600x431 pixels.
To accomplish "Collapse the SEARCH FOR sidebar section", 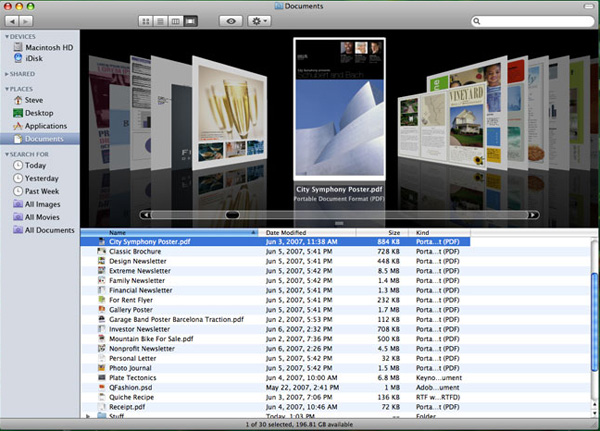I will 7,154.
